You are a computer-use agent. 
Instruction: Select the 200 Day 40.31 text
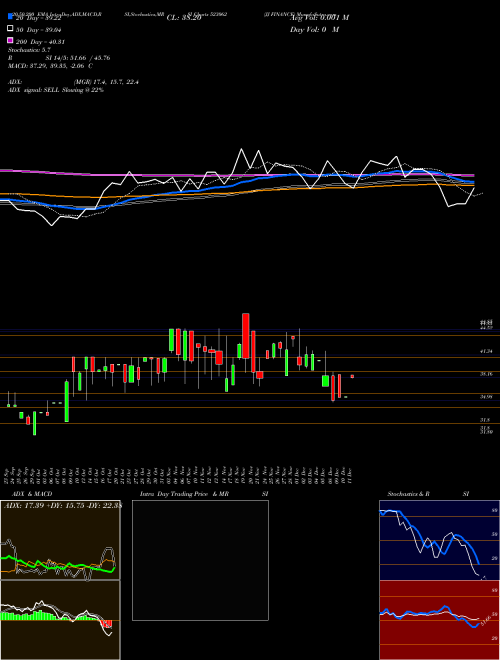click(40, 42)
